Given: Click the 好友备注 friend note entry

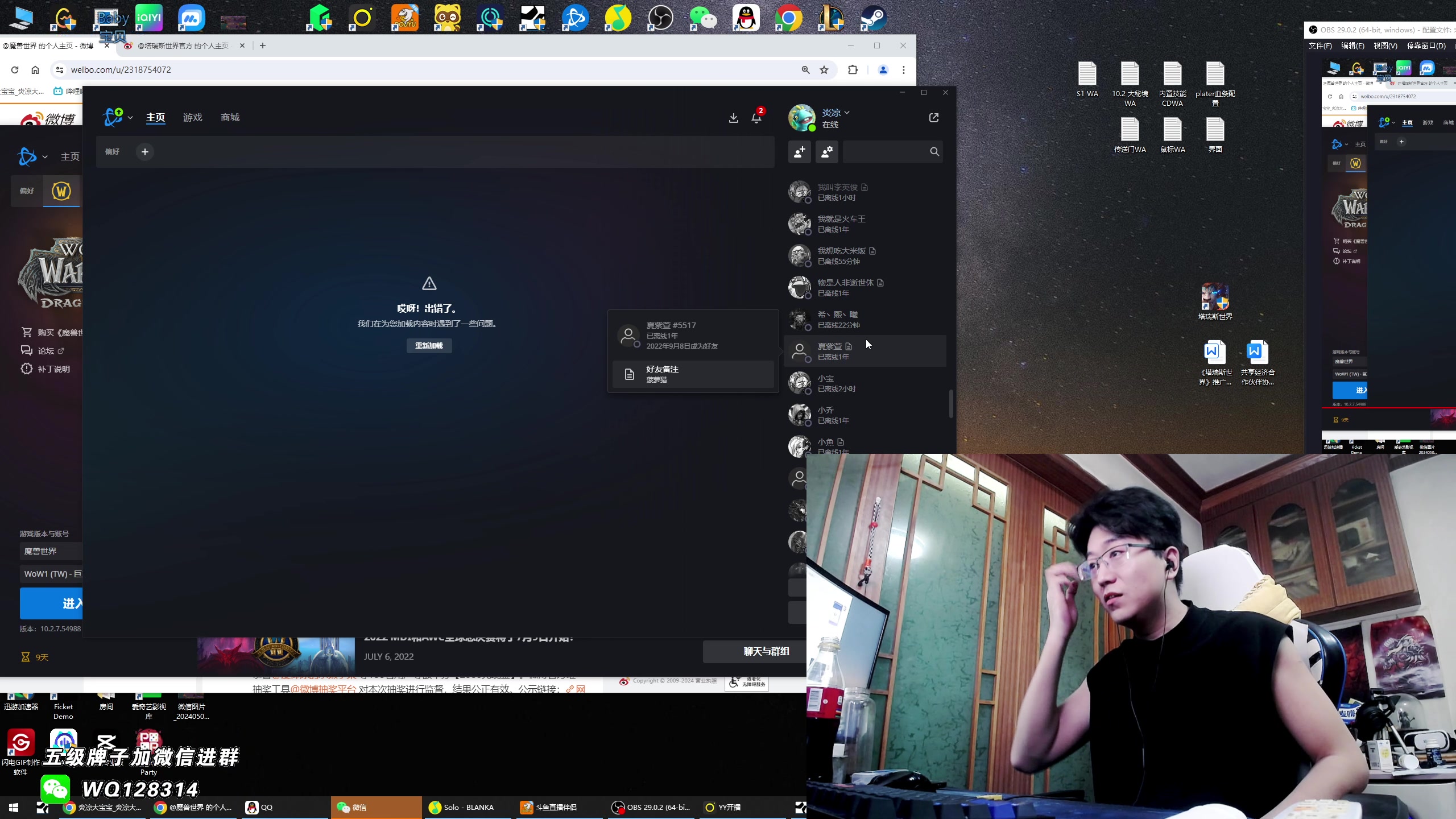Looking at the screenshot, I should (693, 374).
